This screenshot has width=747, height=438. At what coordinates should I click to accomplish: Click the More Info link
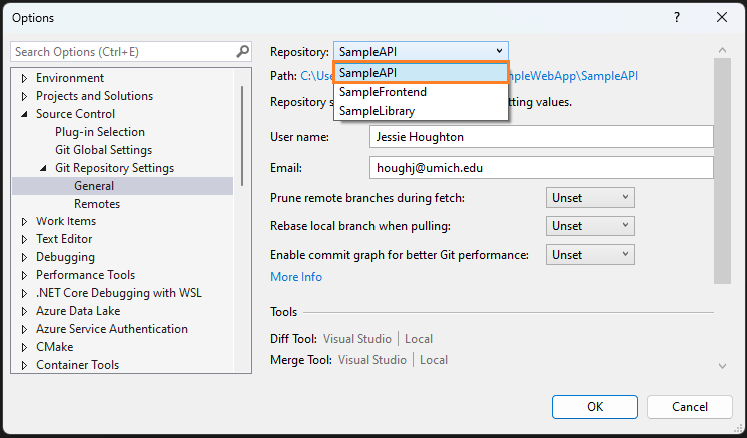point(296,277)
